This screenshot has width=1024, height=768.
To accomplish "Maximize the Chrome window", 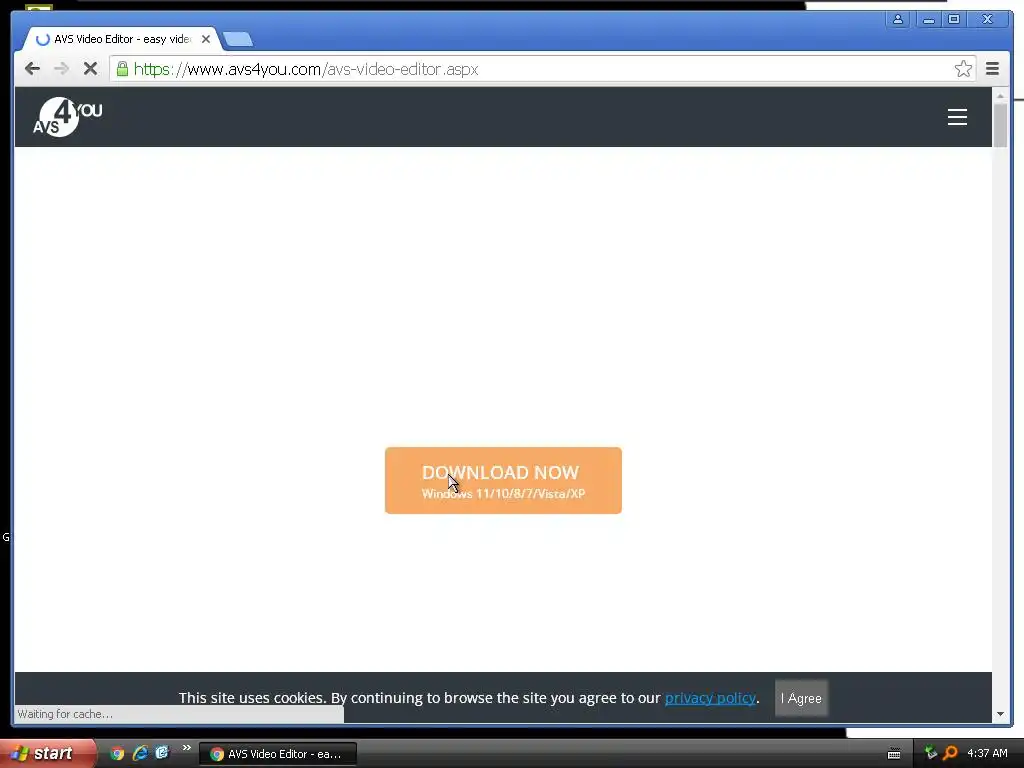I will click(x=953, y=20).
